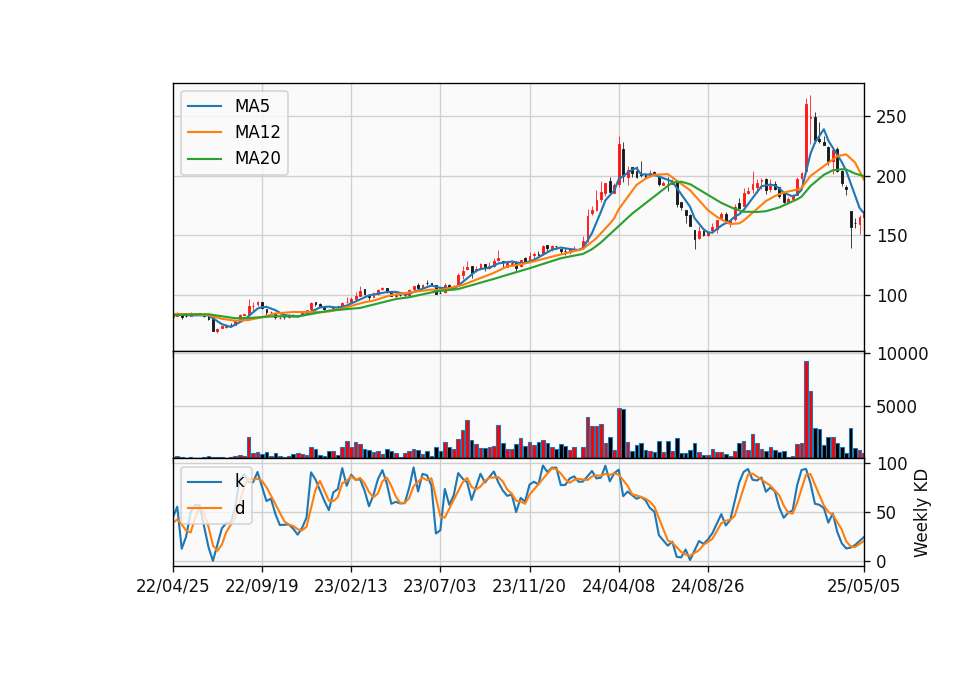Click the 22/09/19 date axis label

click(x=262, y=587)
